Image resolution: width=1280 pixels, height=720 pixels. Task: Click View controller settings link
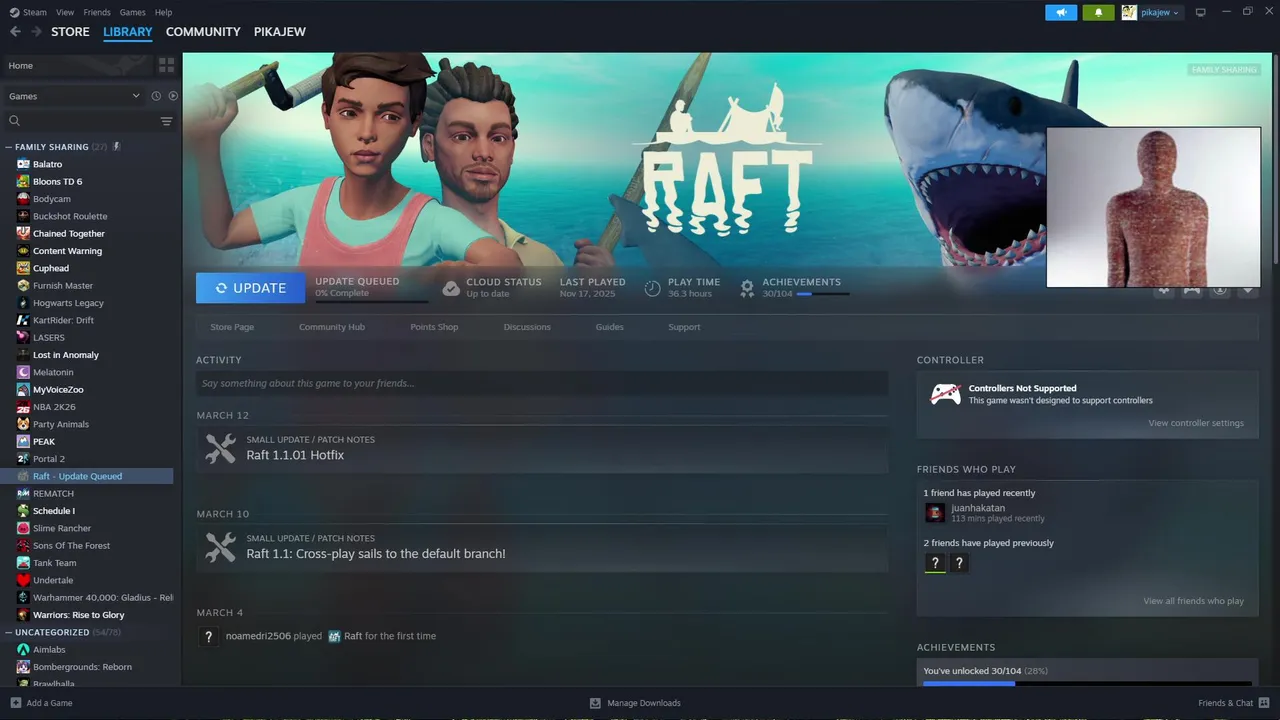[1196, 423]
